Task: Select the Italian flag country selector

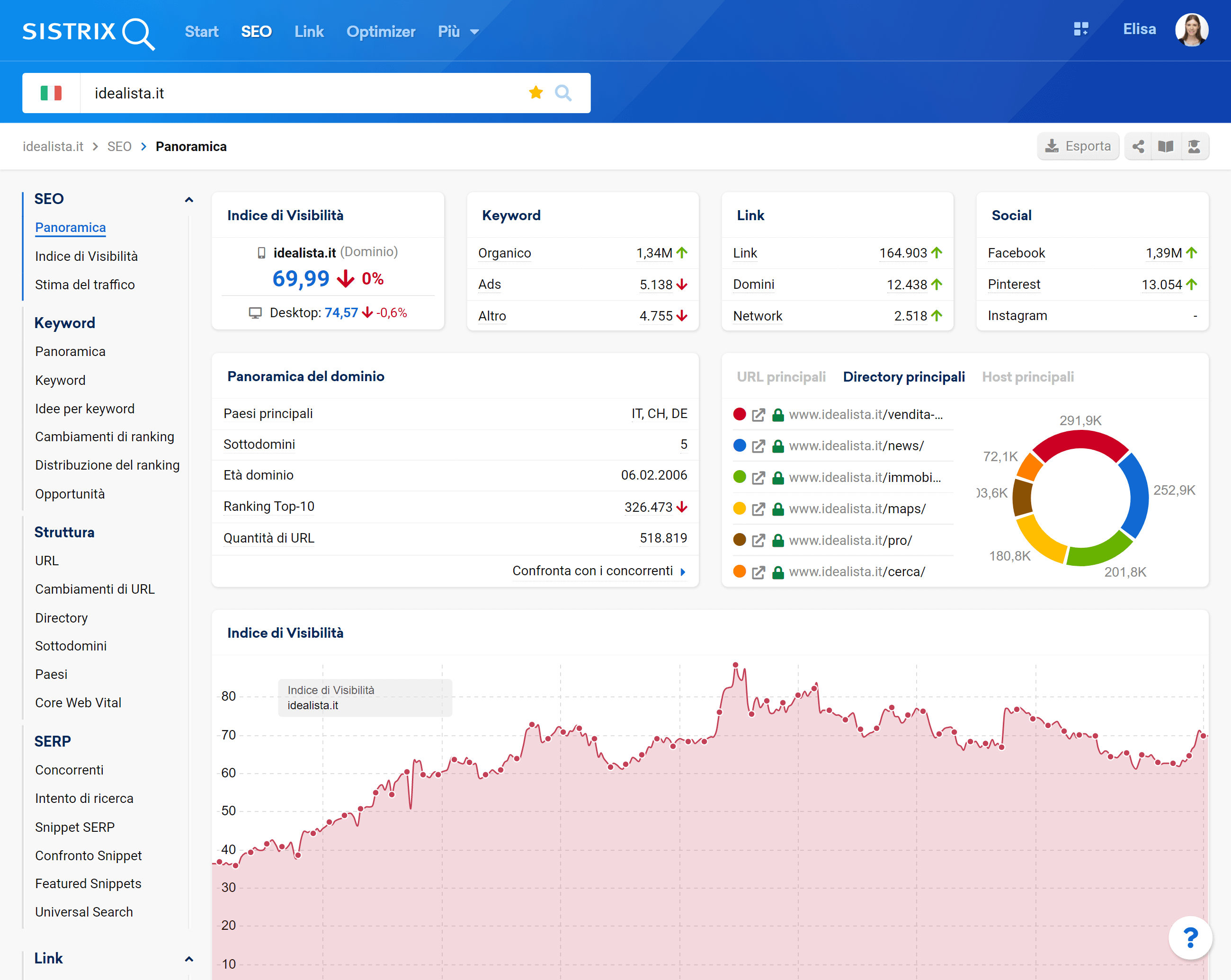Action: (52, 93)
